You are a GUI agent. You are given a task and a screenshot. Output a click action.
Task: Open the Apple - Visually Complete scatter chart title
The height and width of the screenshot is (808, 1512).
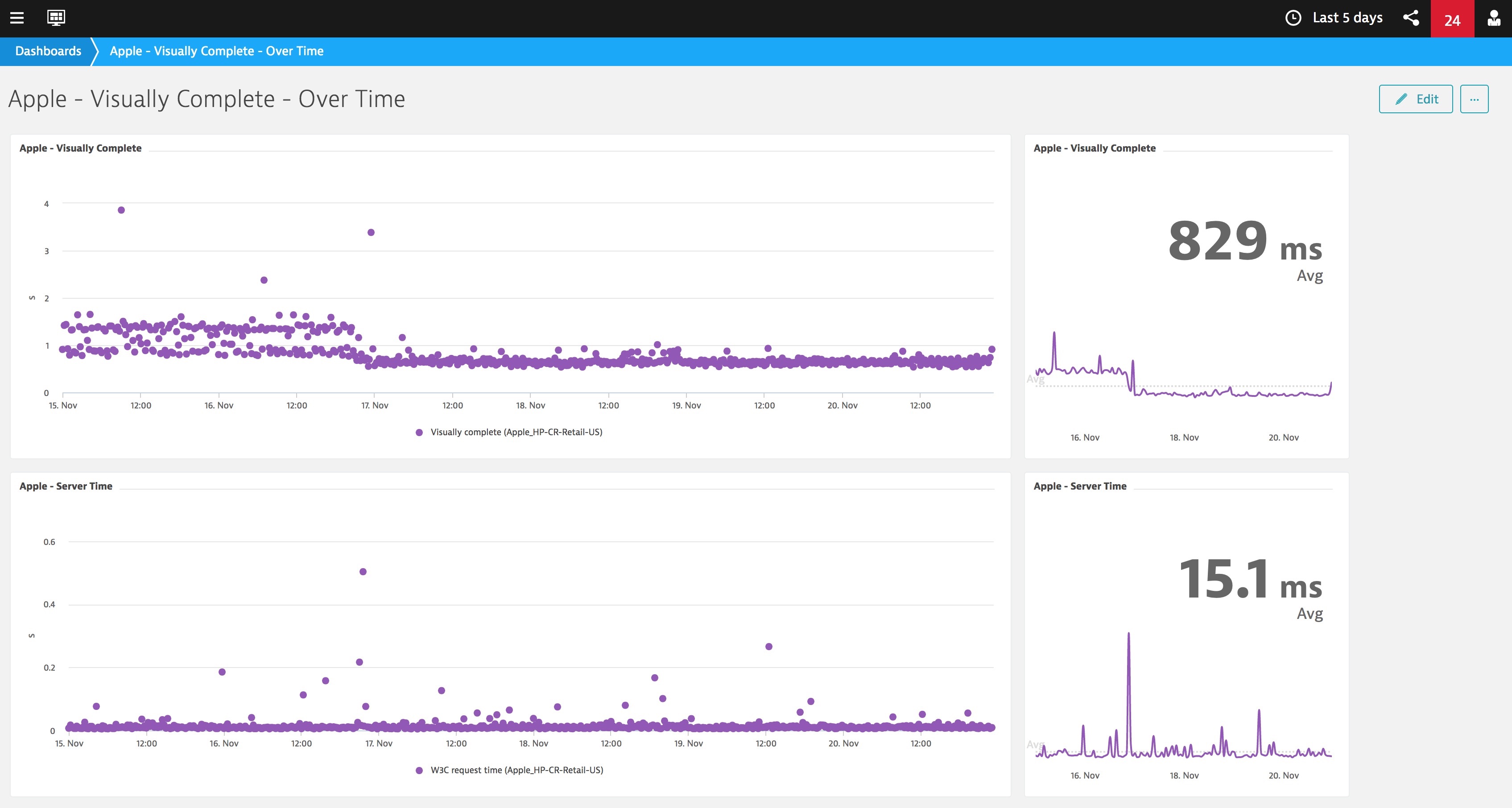click(80, 148)
